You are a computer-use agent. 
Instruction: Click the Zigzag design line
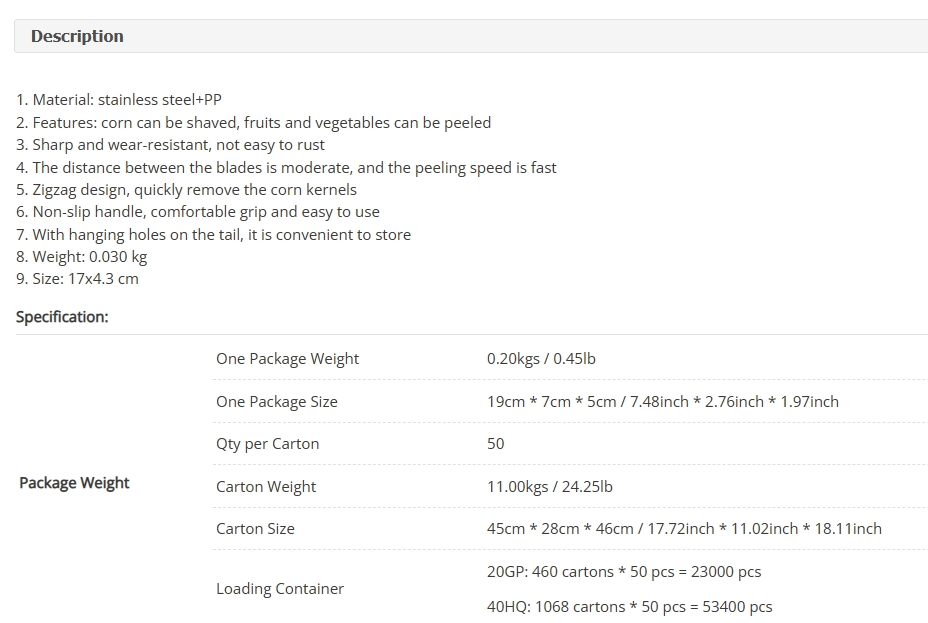[186, 190]
